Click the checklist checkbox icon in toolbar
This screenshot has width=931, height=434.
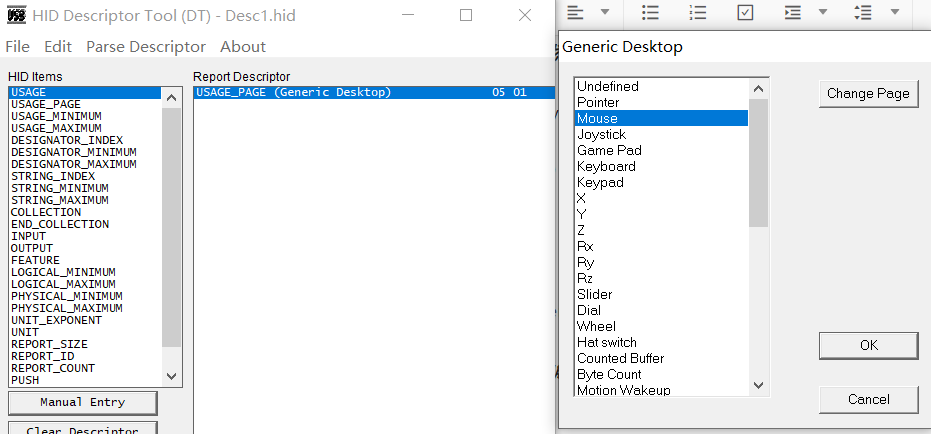pos(746,12)
